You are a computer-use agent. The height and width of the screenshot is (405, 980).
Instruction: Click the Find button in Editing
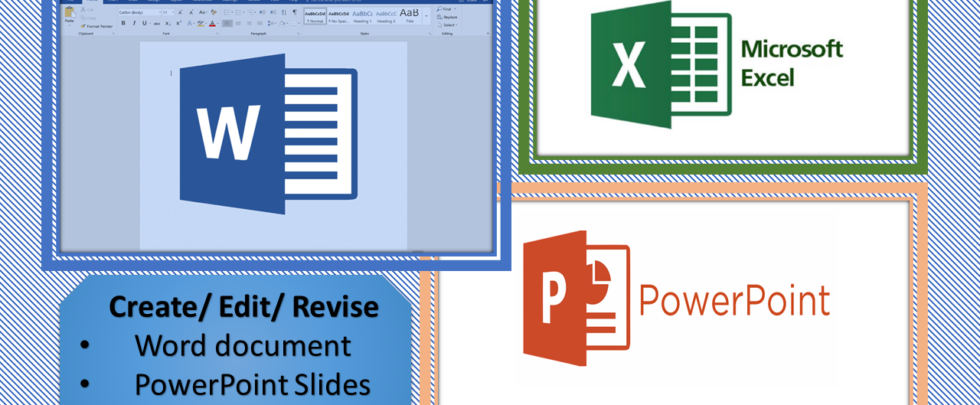446,9
